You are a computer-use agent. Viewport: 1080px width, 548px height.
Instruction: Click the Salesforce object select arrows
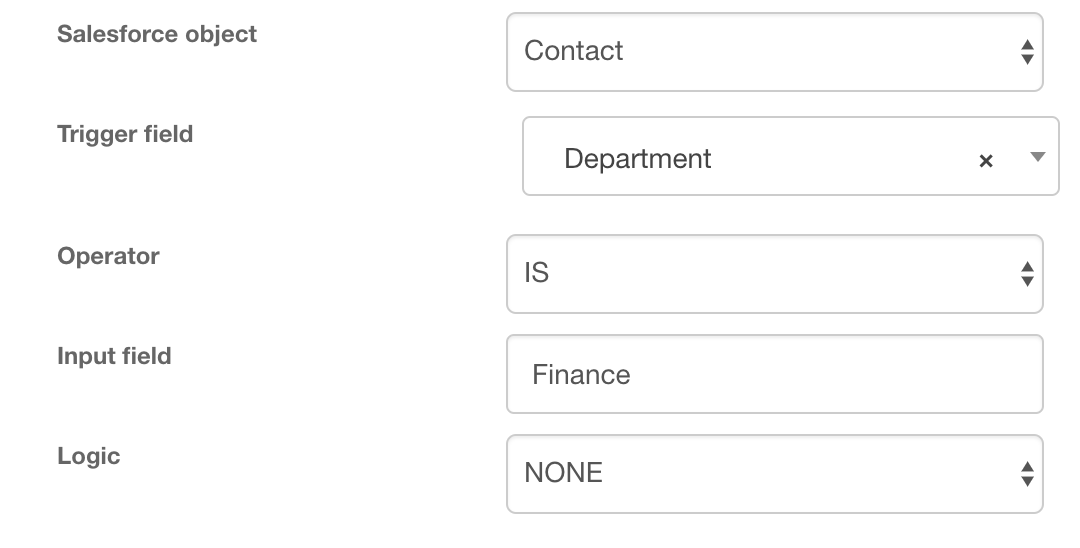click(x=1026, y=52)
